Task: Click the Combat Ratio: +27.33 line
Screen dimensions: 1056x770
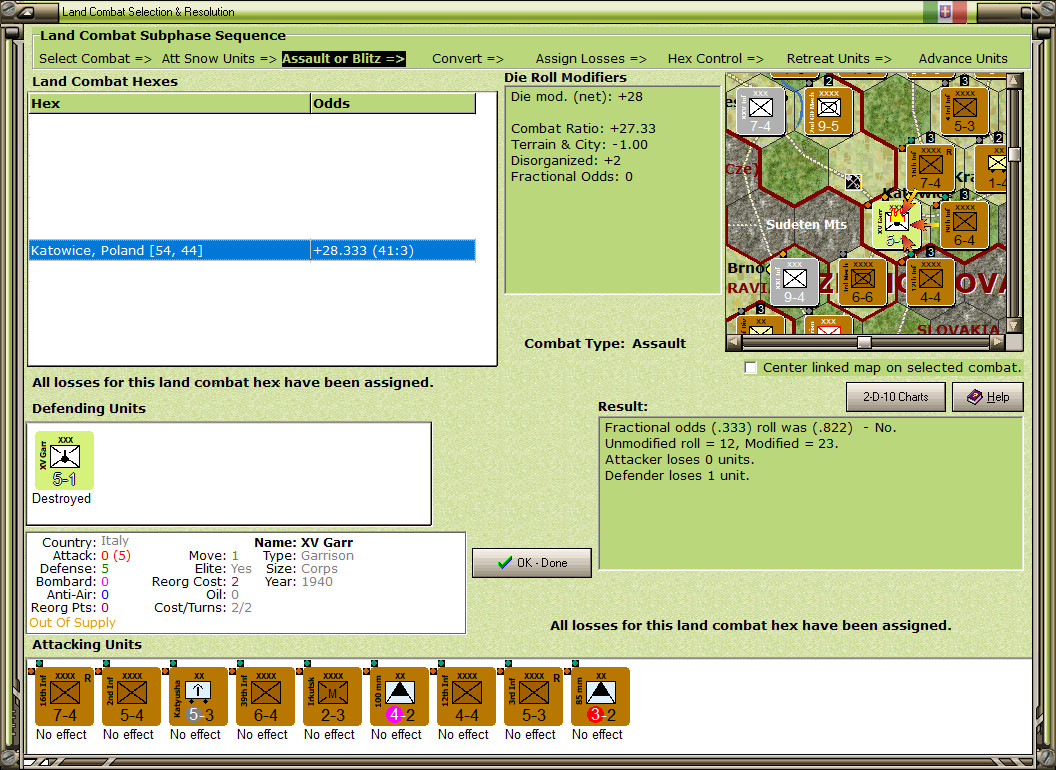Action: pos(583,128)
